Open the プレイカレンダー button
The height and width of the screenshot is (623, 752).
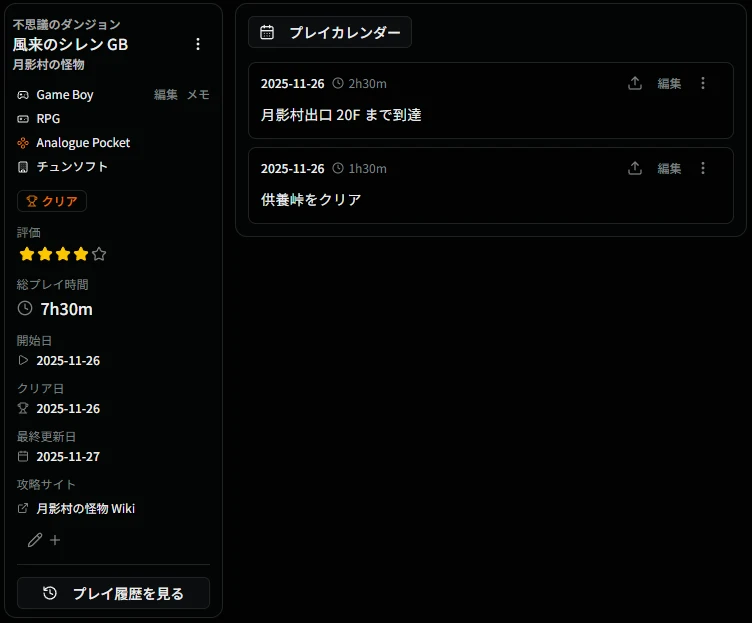330,32
